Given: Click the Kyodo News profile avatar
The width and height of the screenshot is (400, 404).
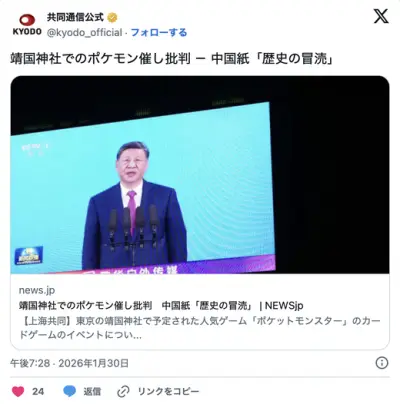Looking at the screenshot, I should [x=27, y=24].
